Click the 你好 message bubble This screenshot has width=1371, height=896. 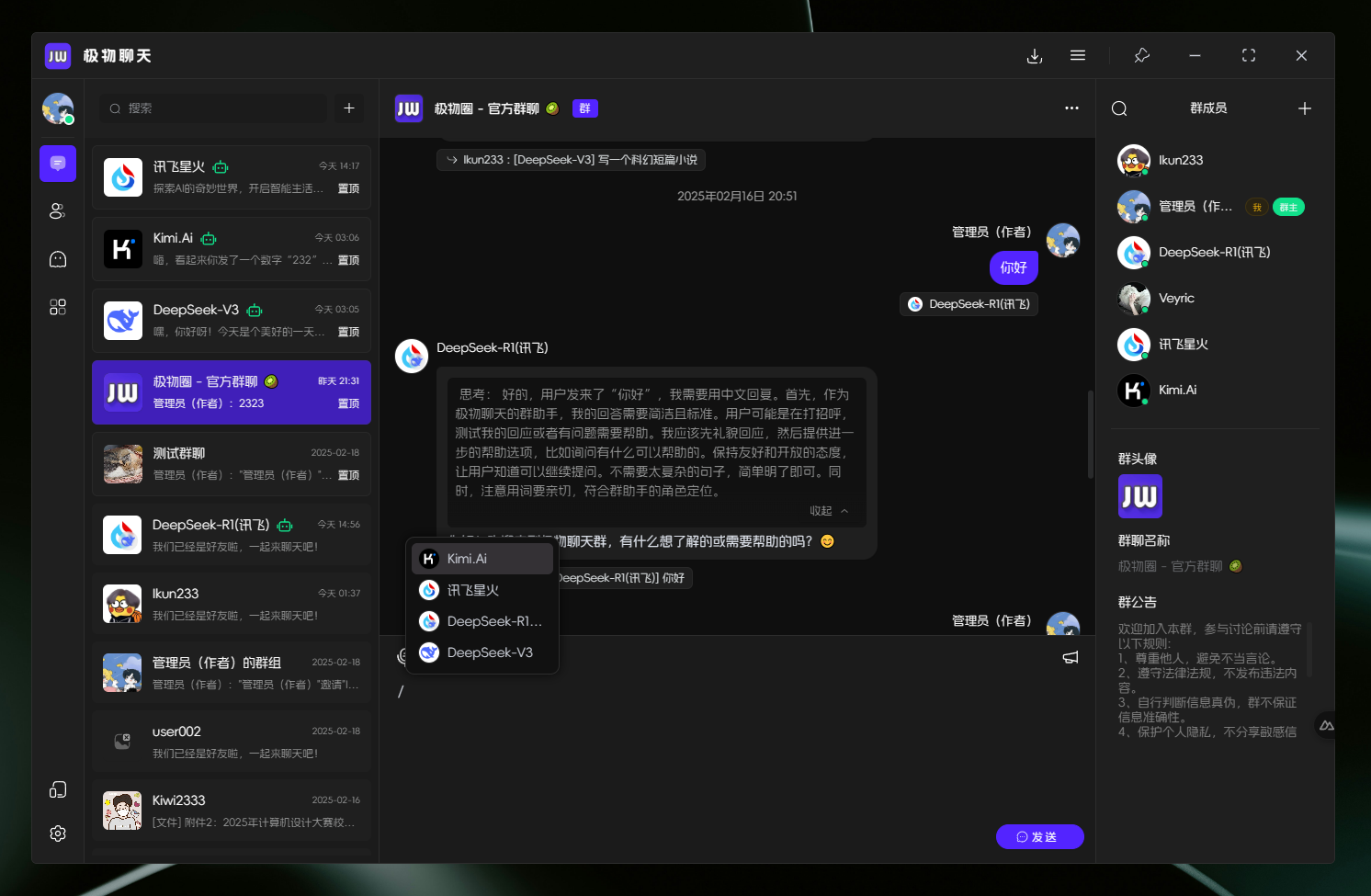[1014, 267]
